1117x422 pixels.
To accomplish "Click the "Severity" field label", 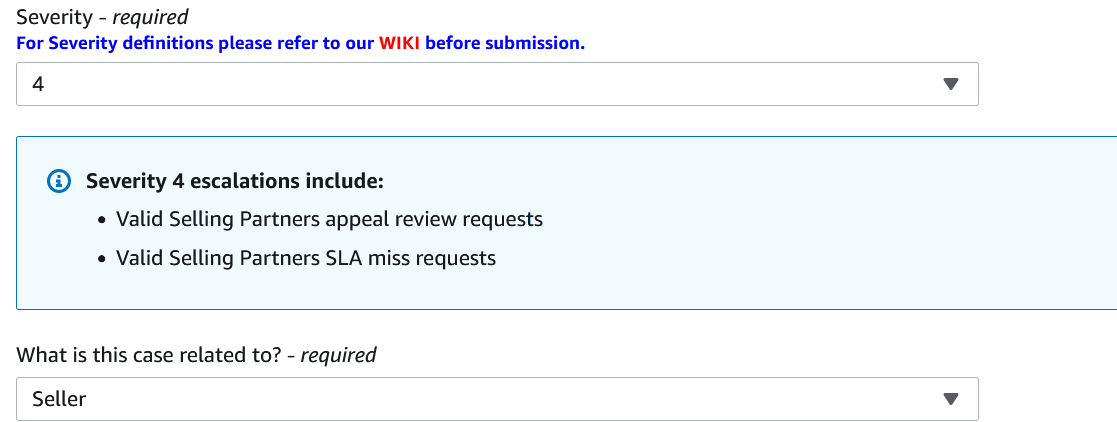I will (x=54, y=18).
